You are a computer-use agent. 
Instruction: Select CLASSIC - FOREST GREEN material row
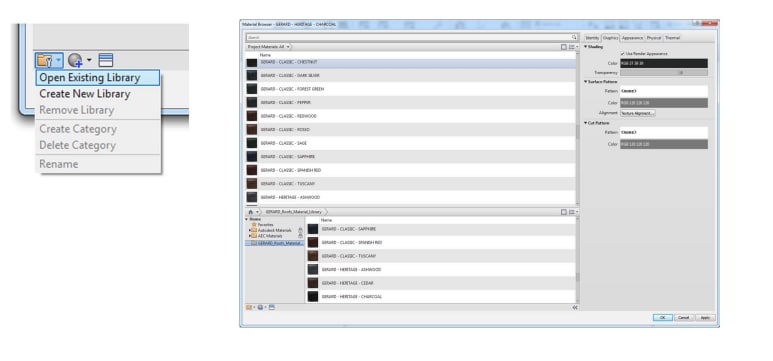click(410, 89)
